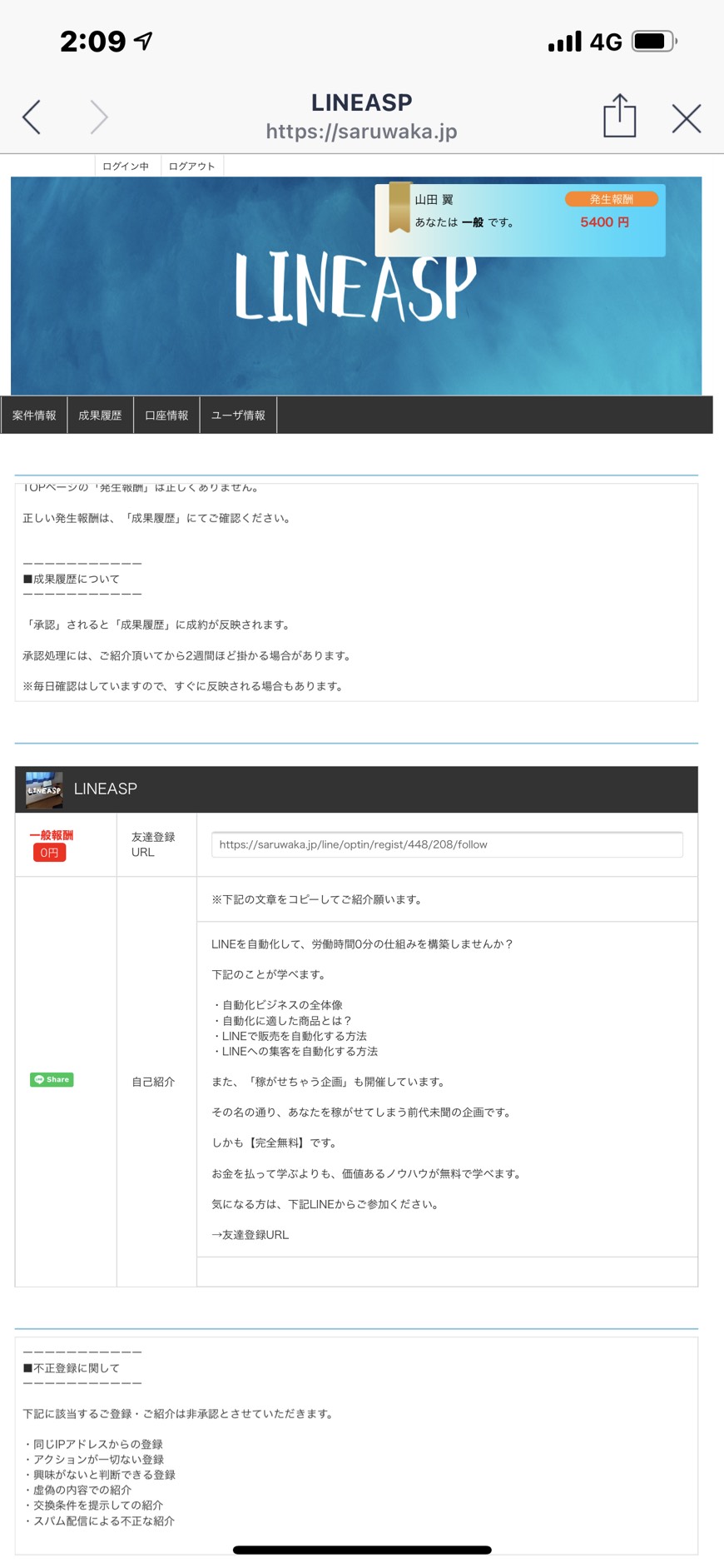
Task: Tap the line ・アクションが一切ない登録
Action: pyautogui.click(x=93, y=1459)
